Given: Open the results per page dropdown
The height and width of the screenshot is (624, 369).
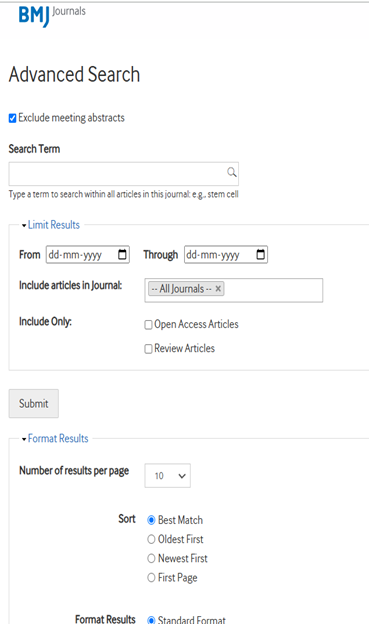Looking at the screenshot, I should tap(168, 476).
